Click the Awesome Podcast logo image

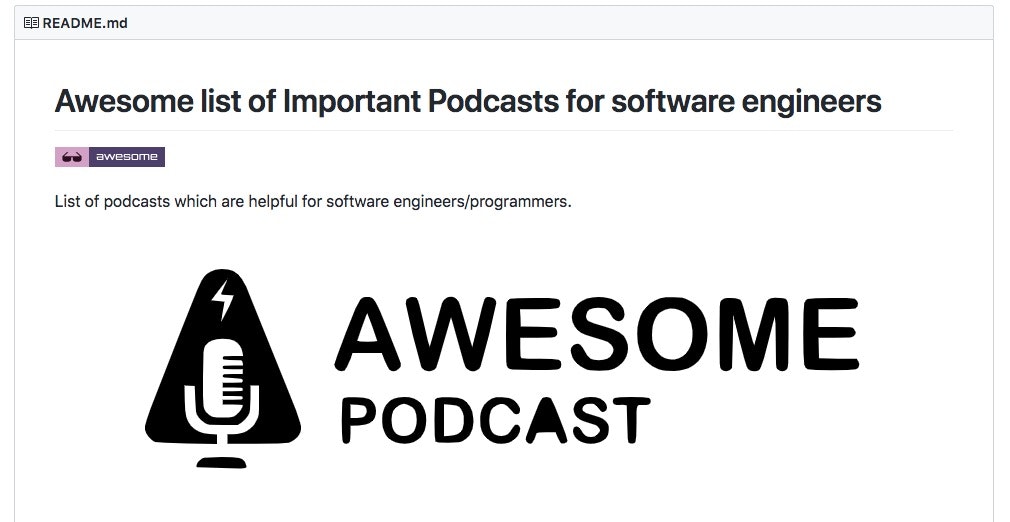502,369
